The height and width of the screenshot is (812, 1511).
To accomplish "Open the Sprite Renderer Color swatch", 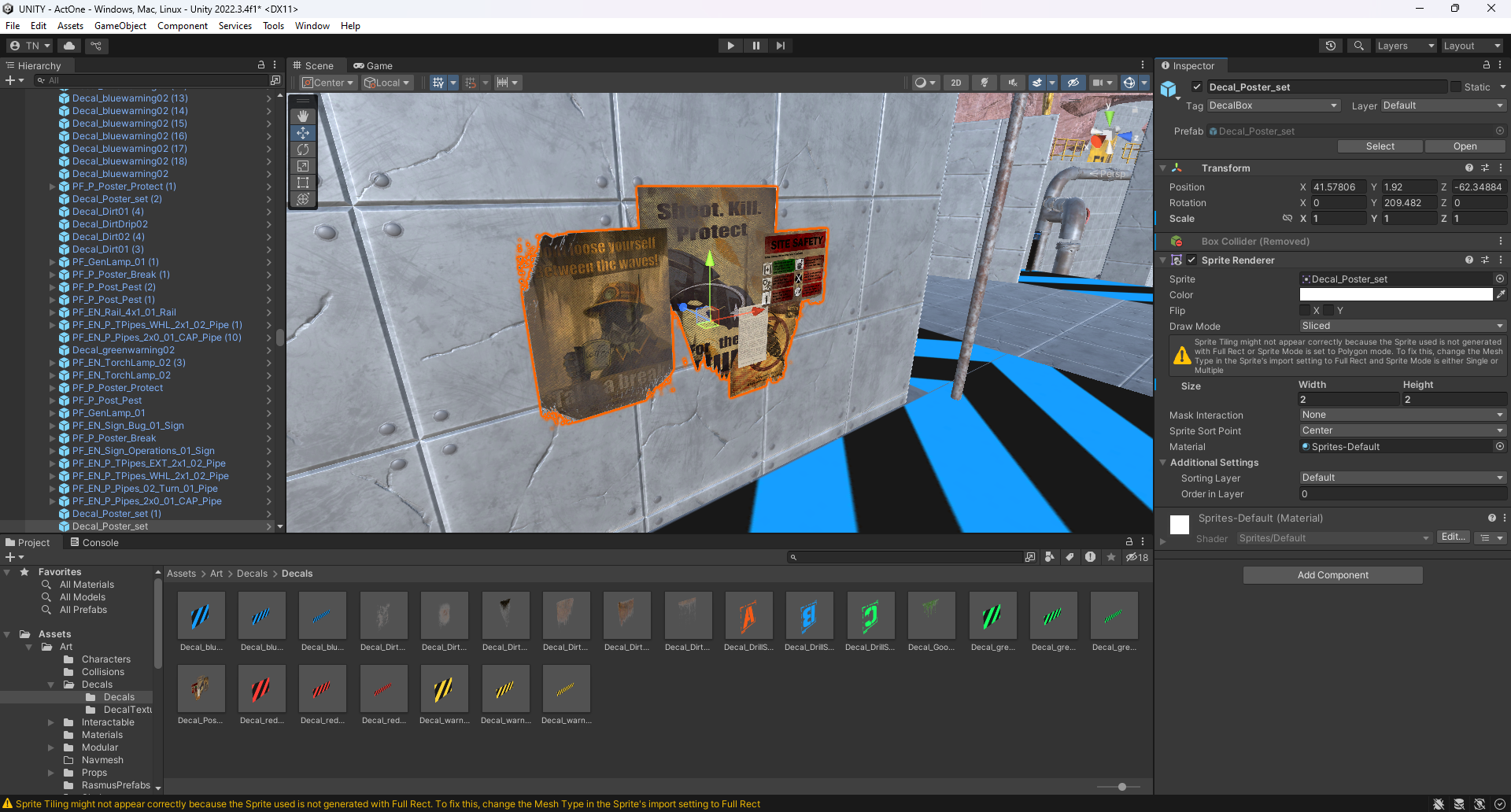I will (1395, 294).
